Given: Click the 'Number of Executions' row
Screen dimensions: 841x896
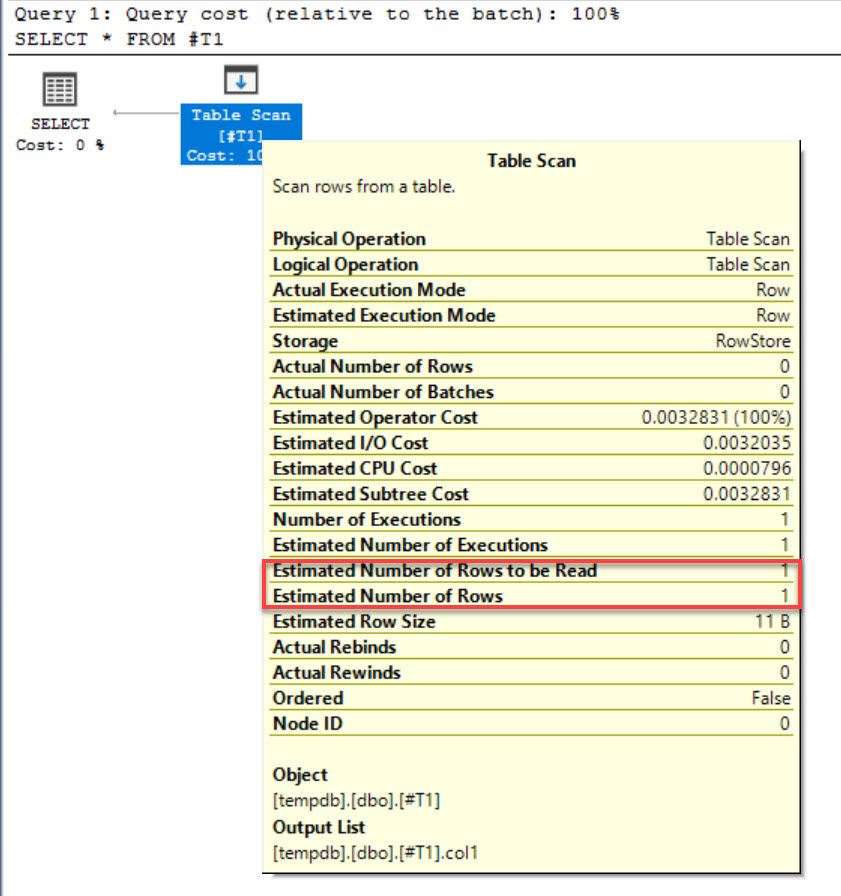Looking at the screenshot, I should [531, 519].
